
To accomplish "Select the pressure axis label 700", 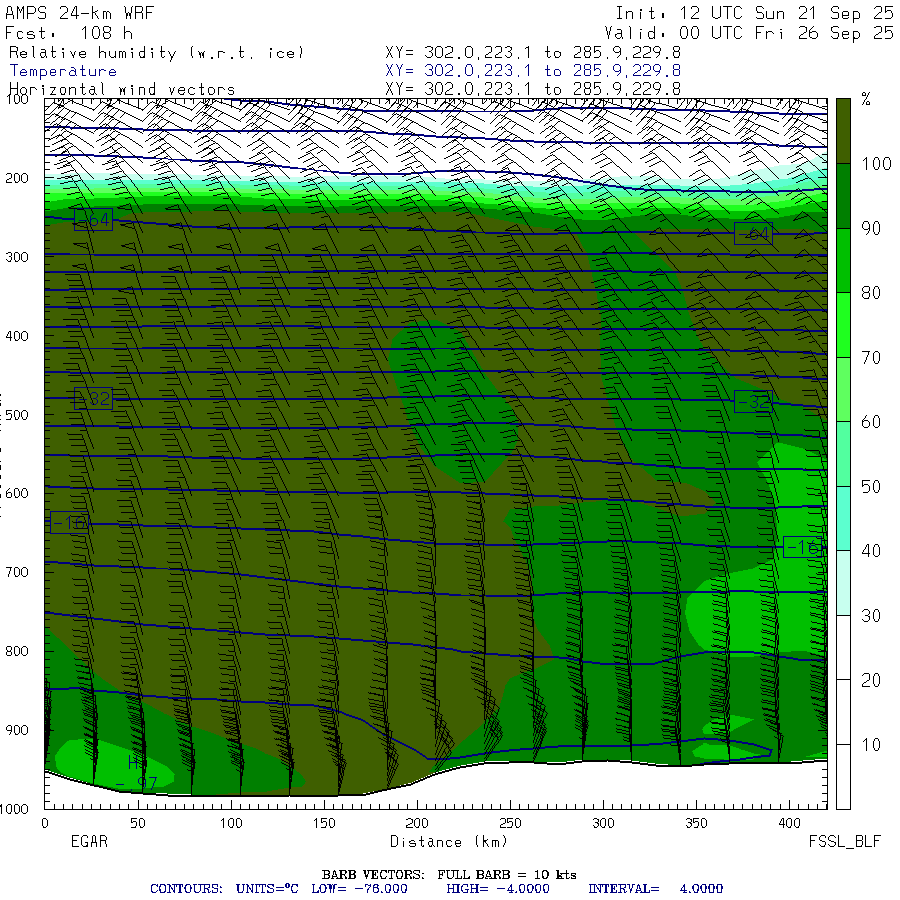I will (x=17, y=572).
